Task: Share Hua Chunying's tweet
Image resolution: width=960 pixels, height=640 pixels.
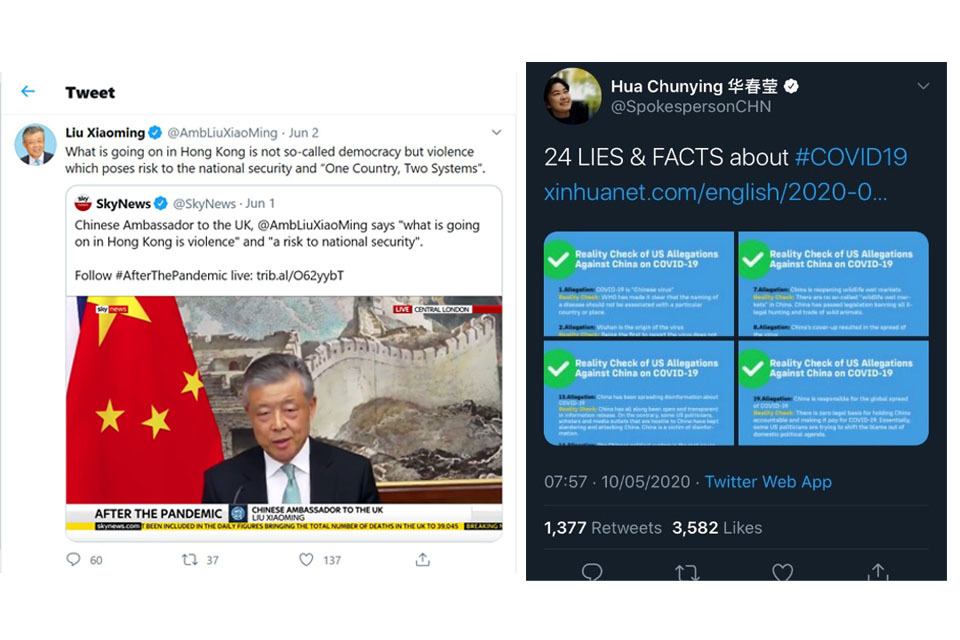Action: tap(878, 572)
